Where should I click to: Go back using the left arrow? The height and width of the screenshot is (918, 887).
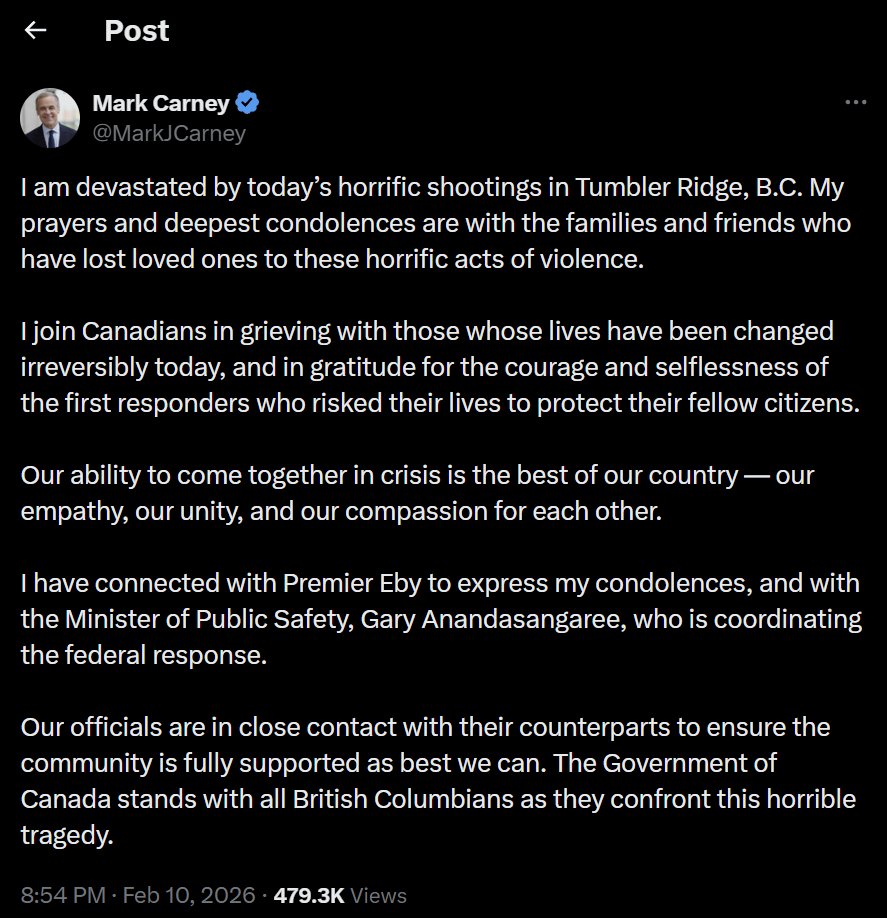click(36, 30)
